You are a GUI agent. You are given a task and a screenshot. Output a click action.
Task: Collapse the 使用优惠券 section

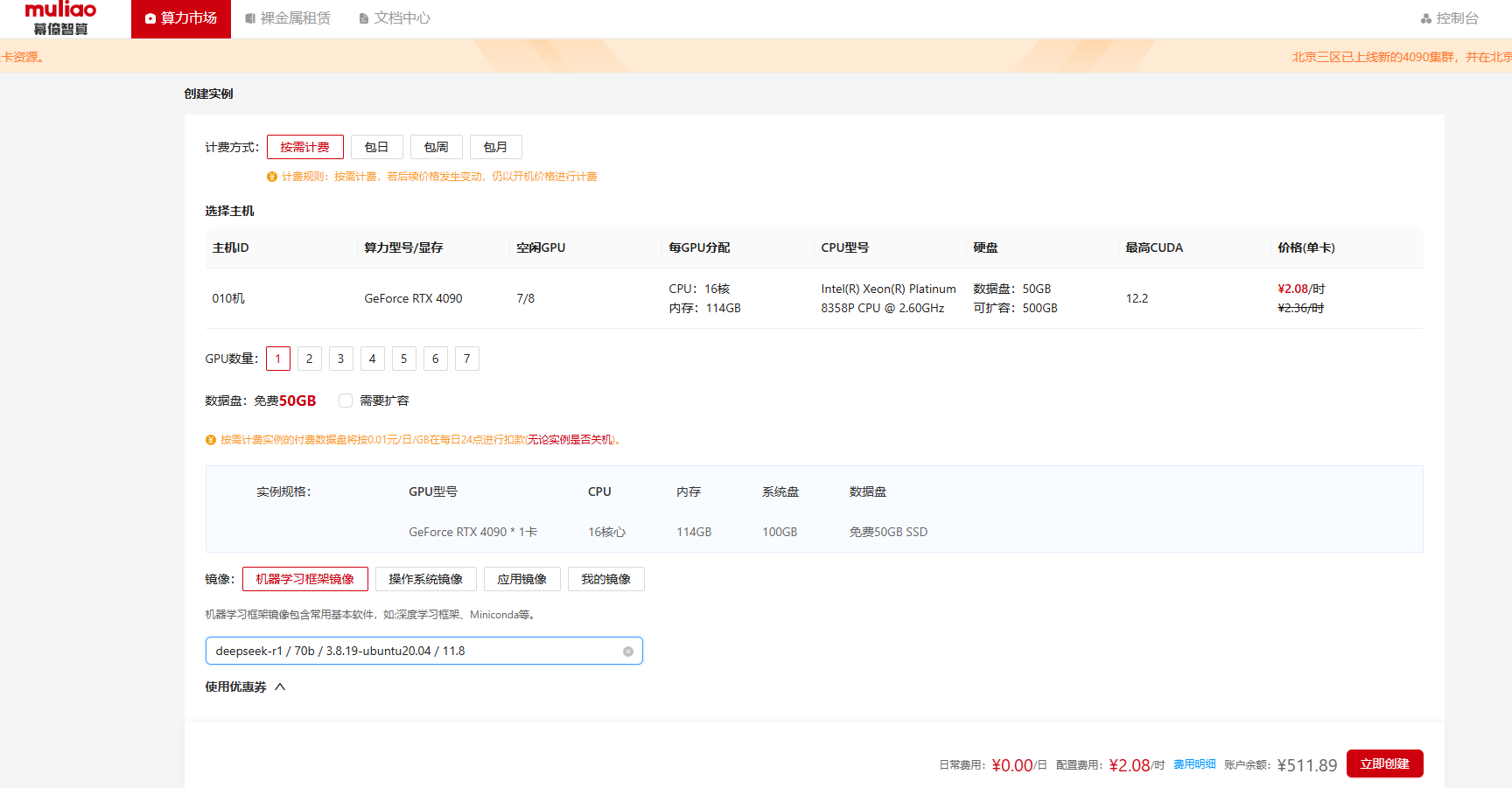click(x=246, y=687)
